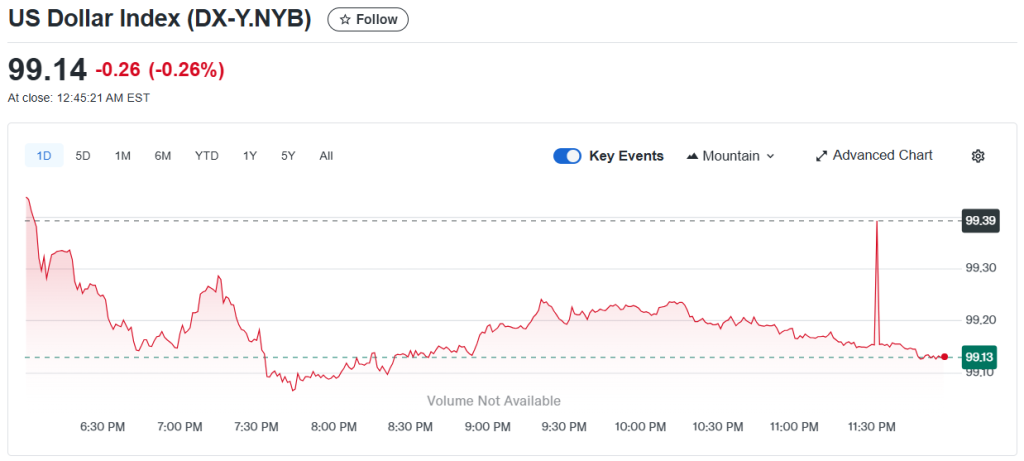The image size is (1024, 461).
Task: Switch chart to 1Y range
Action: tap(250, 156)
